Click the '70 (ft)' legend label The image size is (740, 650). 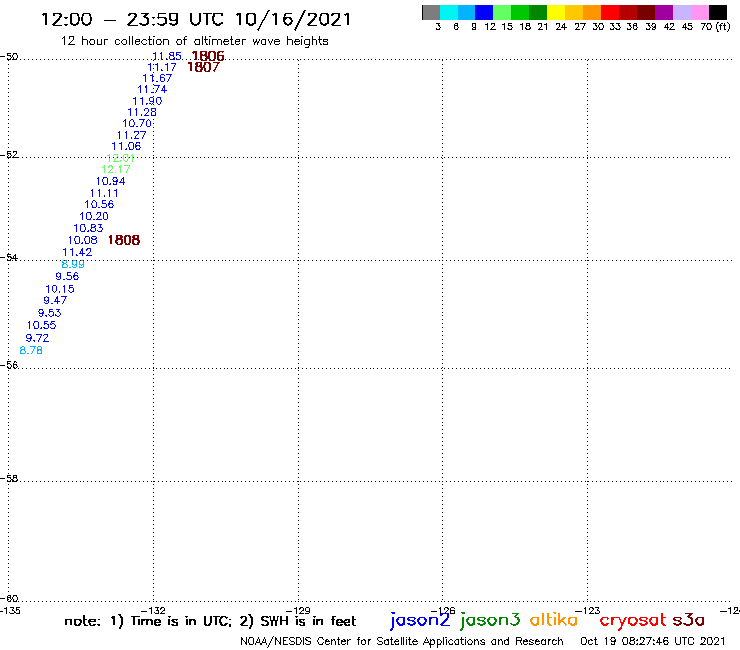pyautogui.click(x=715, y=27)
